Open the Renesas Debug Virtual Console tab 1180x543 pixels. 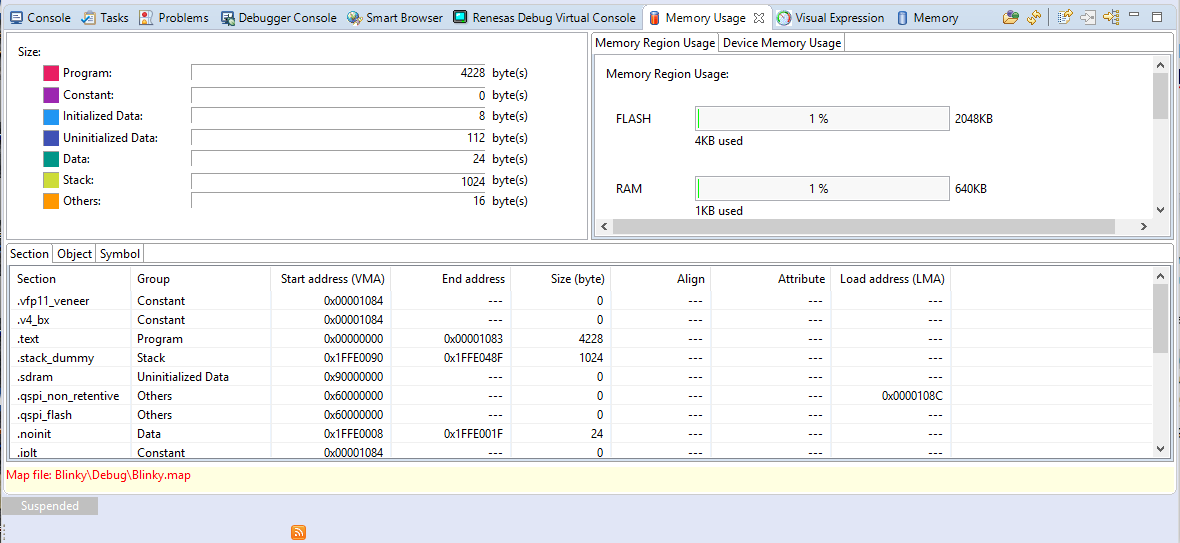544,18
